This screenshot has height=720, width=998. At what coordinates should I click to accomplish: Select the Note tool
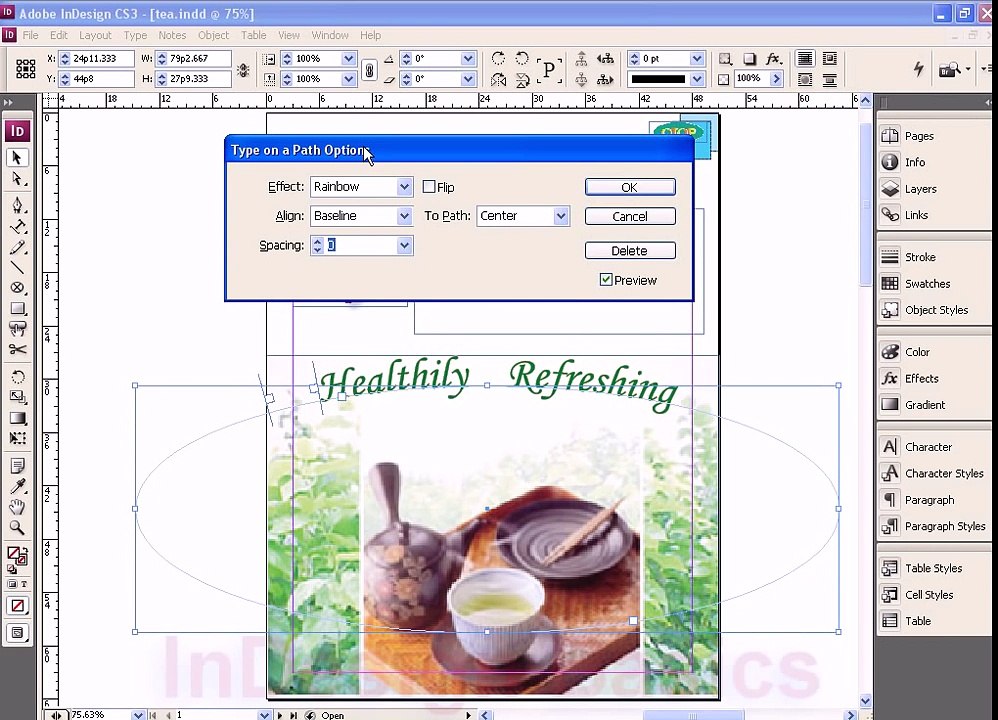point(17,466)
